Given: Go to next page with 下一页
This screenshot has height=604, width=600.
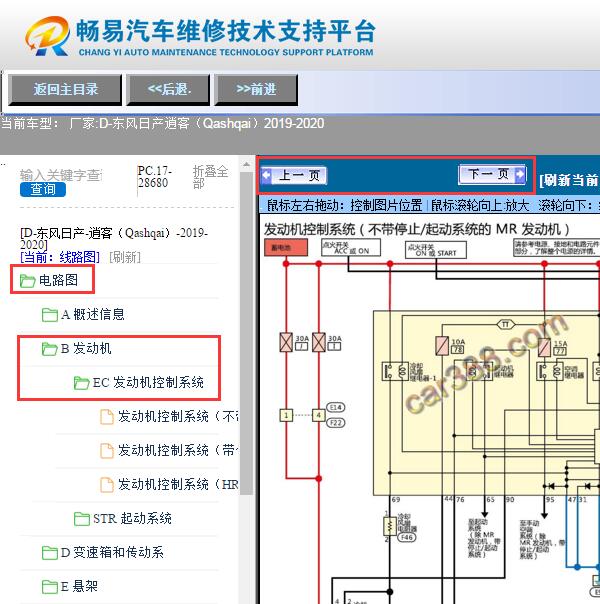Looking at the screenshot, I should 492,174.
